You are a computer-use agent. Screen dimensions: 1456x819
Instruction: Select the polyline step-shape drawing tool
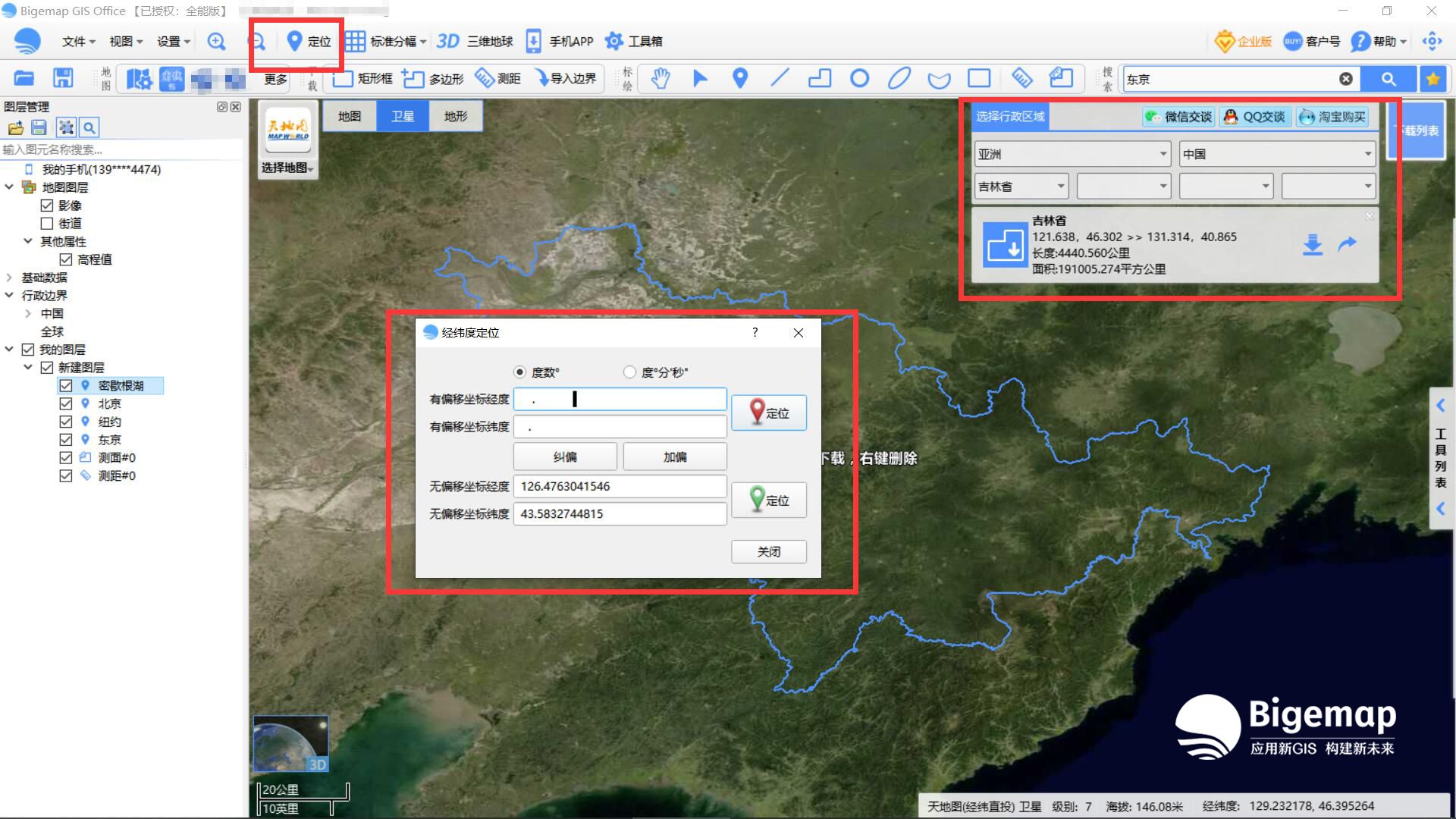(x=820, y=78)
